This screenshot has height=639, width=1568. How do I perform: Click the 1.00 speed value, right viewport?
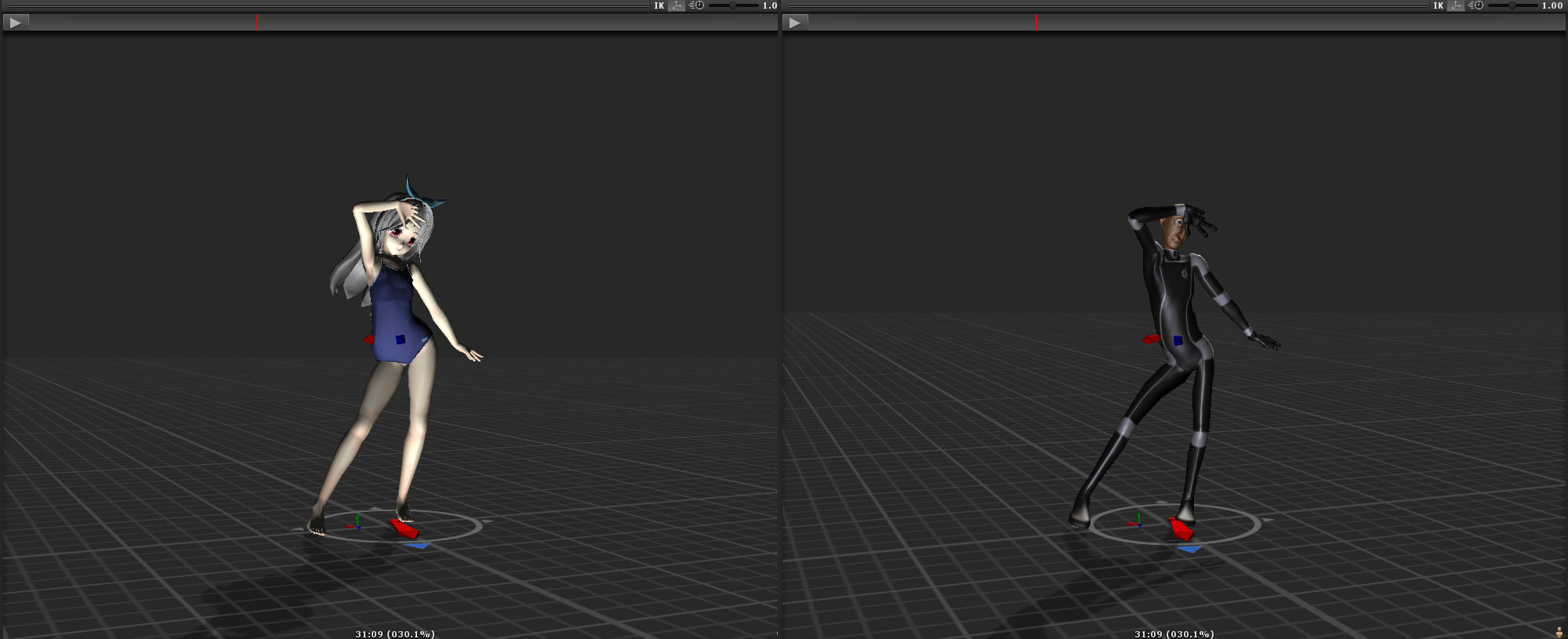click(1552, 5)
